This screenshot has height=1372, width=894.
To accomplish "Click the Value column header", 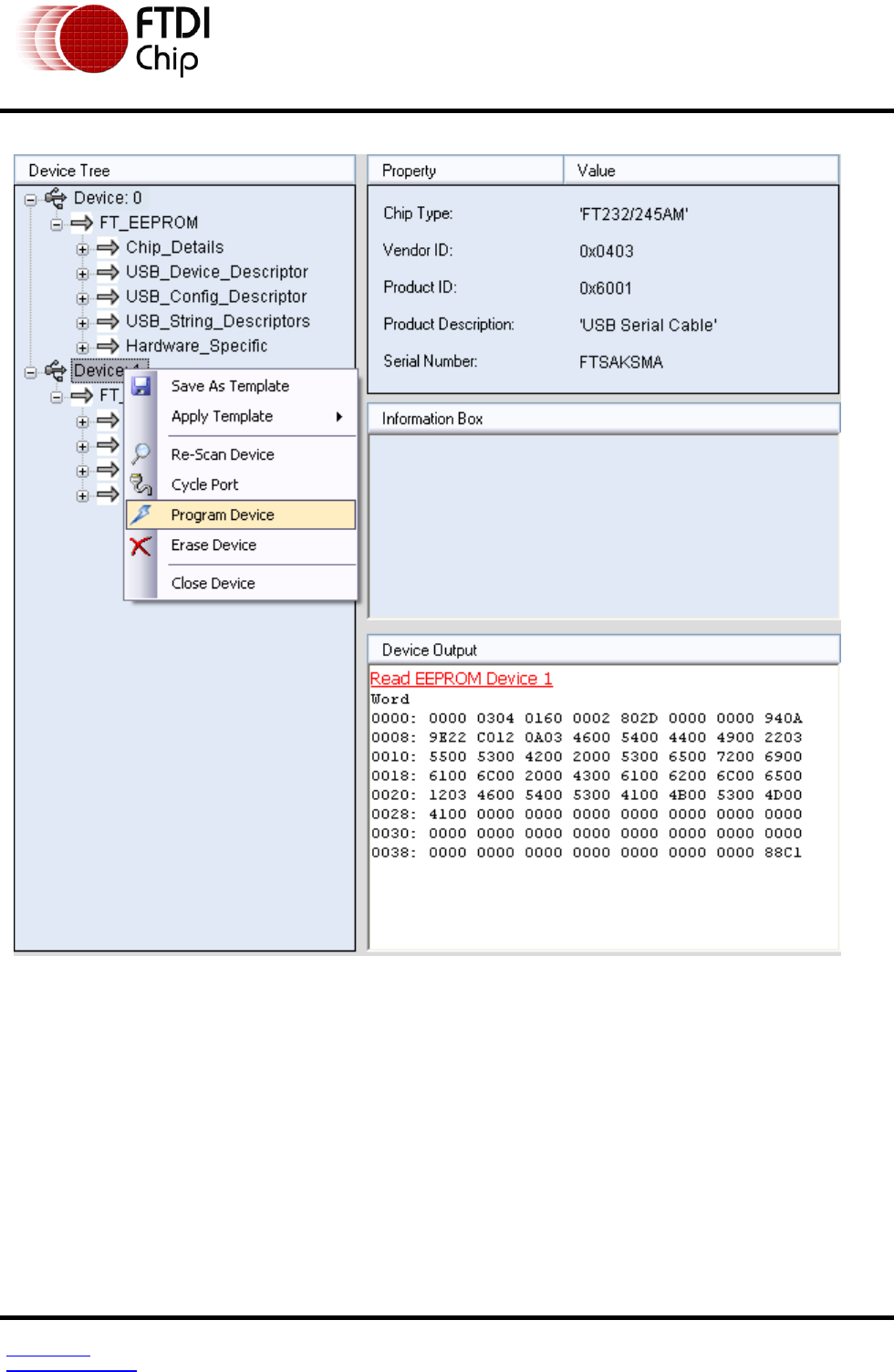I will click(x=701, y=171).
